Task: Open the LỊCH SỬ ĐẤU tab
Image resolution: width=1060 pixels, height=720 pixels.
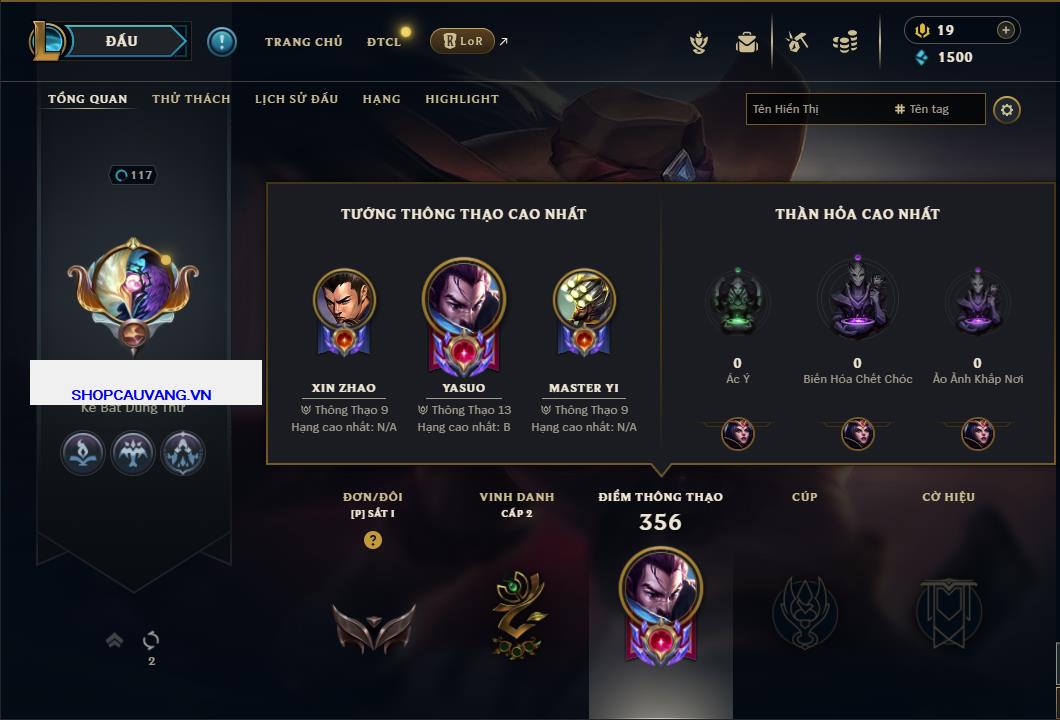Action: (x=296, y=99)
